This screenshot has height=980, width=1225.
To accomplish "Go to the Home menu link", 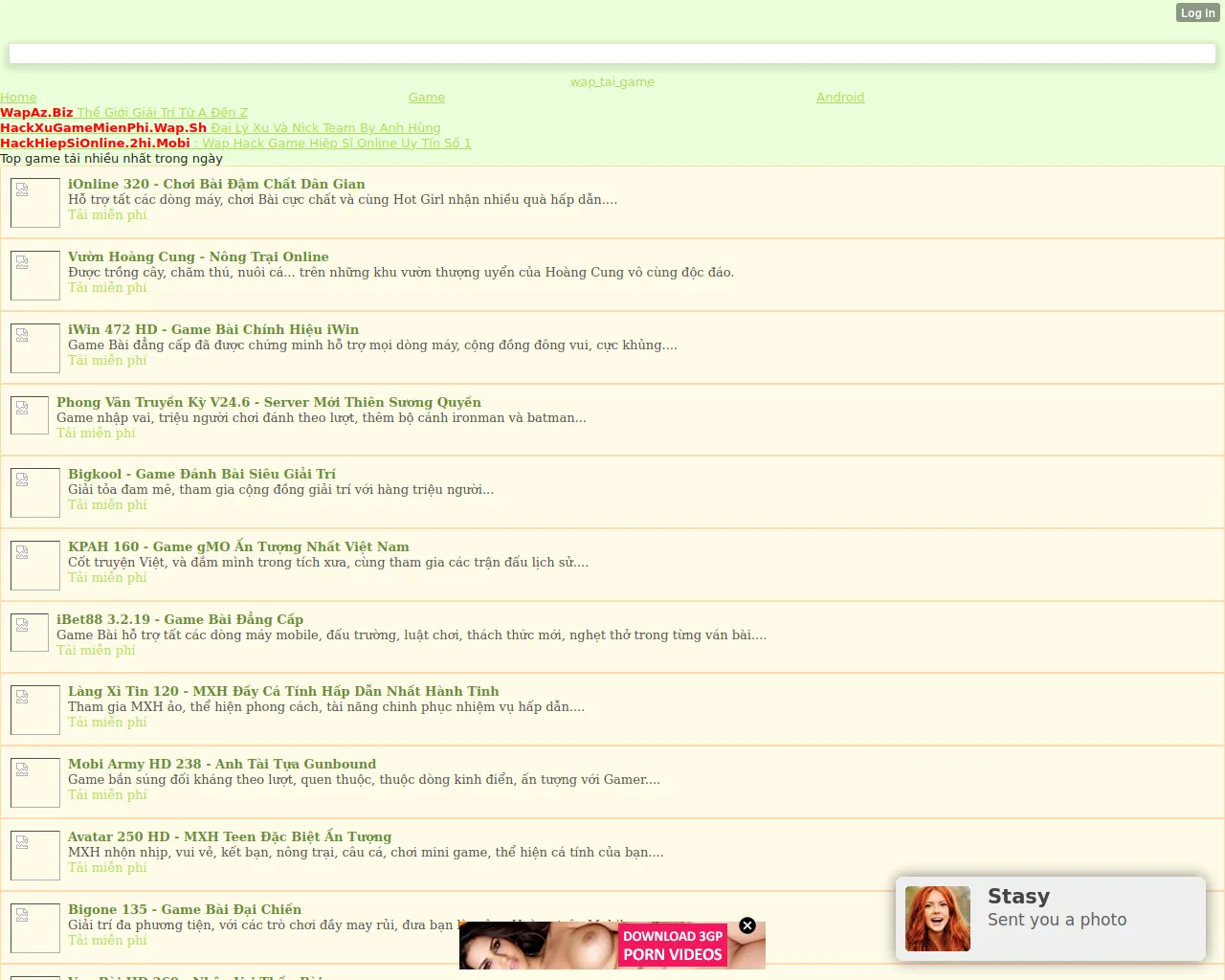I will (18, 98).
